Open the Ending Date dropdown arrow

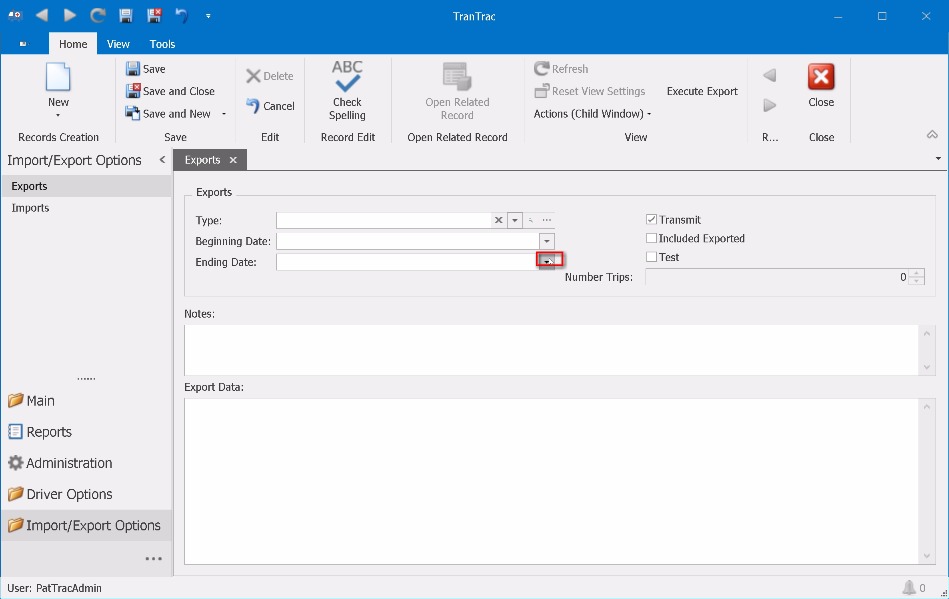[x=546, y=262]
